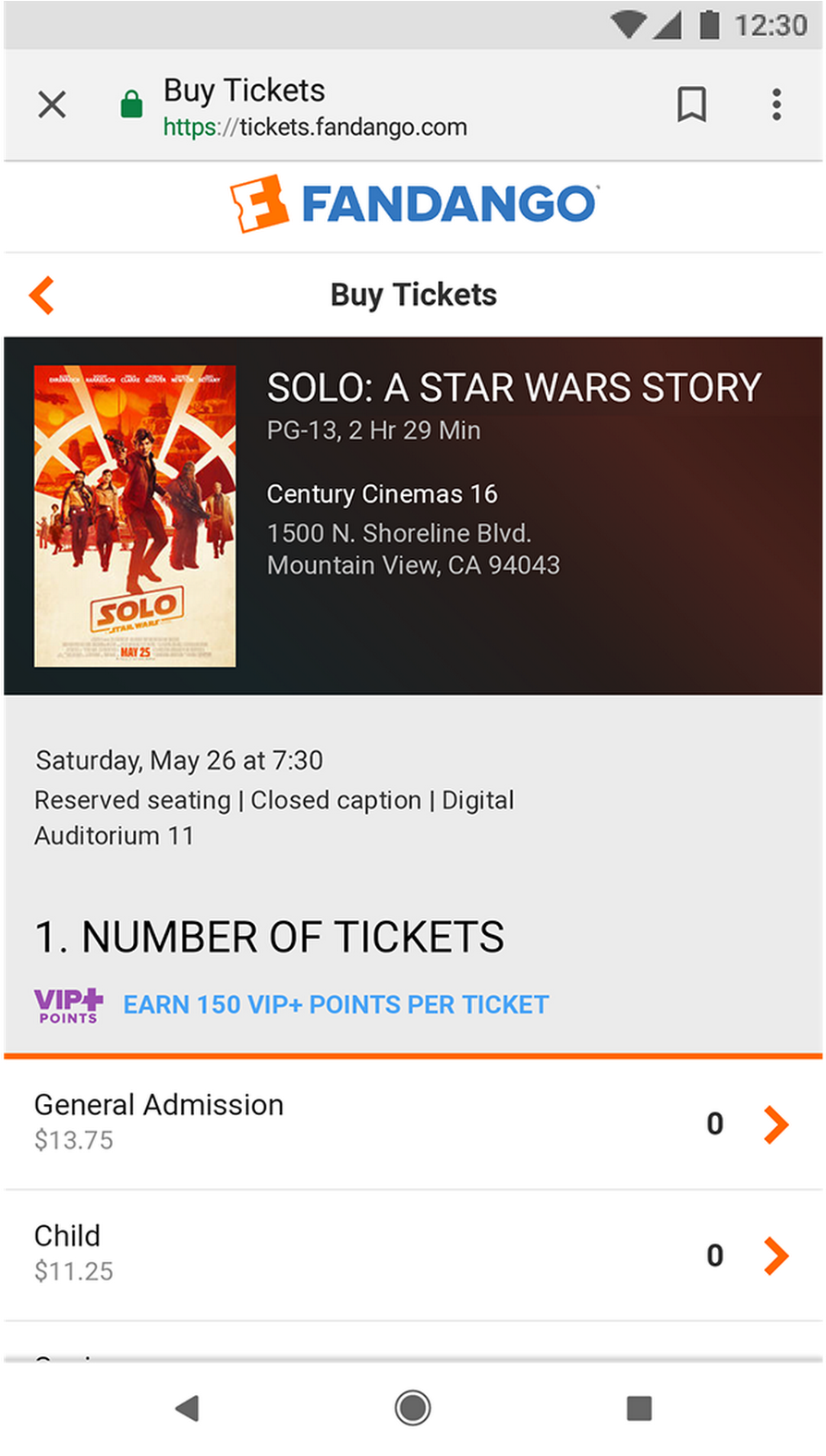Tap the green secure padlock icon

132,104
